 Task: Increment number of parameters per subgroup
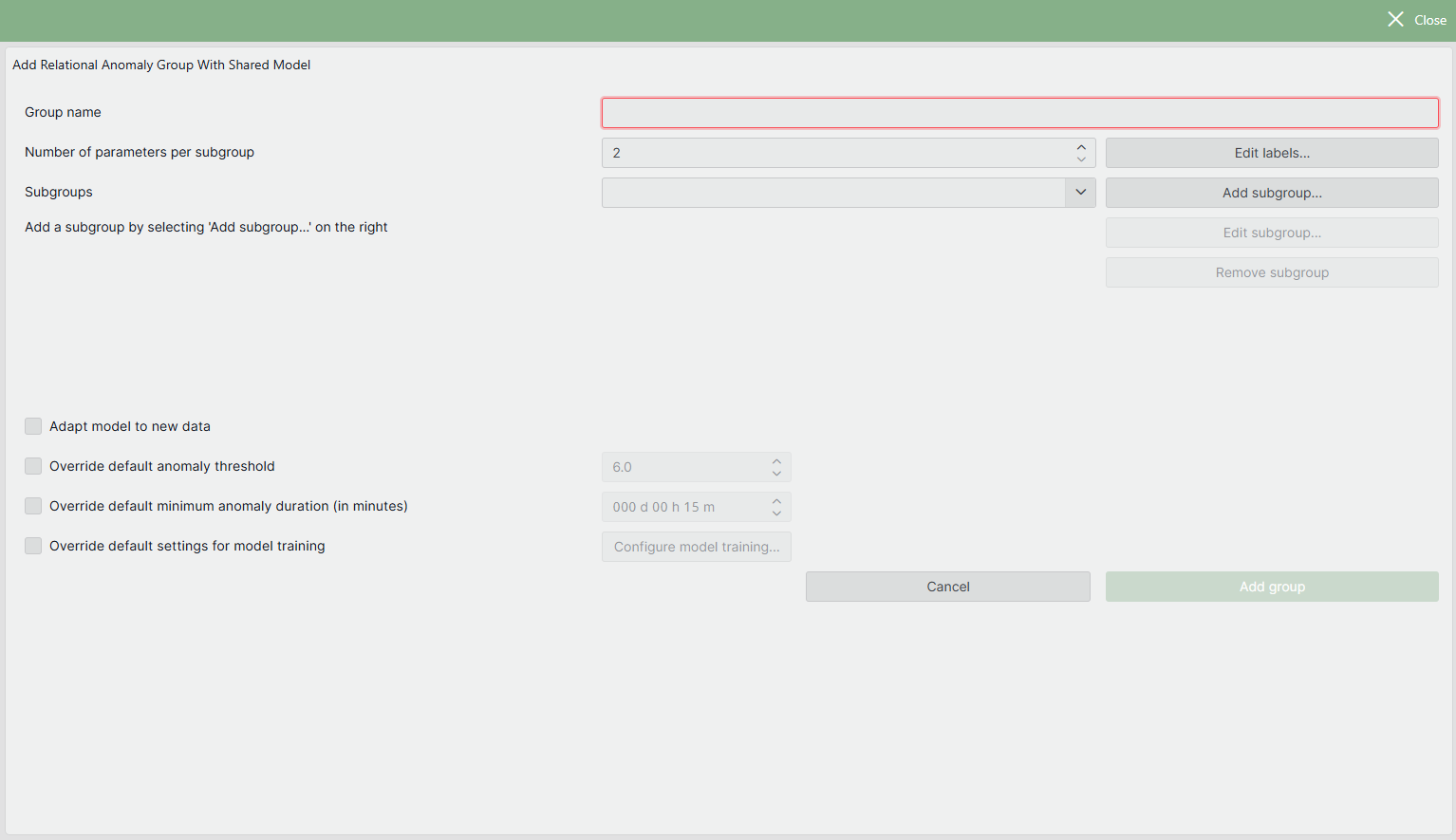point(1081,147)
